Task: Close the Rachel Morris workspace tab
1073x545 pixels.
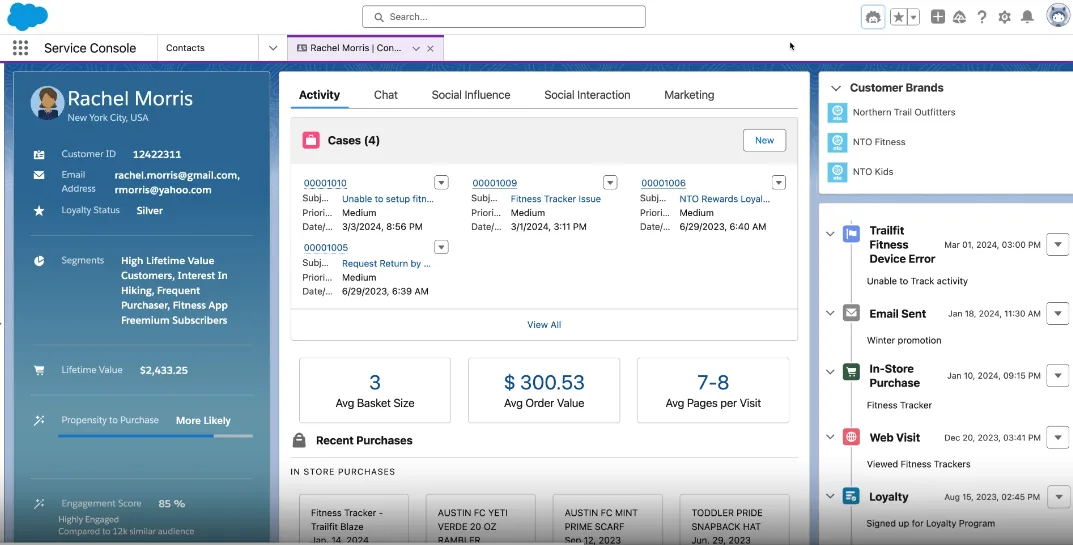Action: [430, 49]
